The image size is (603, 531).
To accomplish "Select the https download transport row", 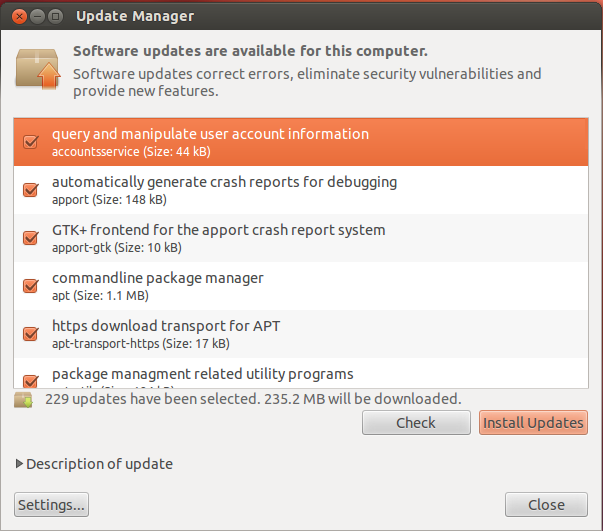I will 301,334.
